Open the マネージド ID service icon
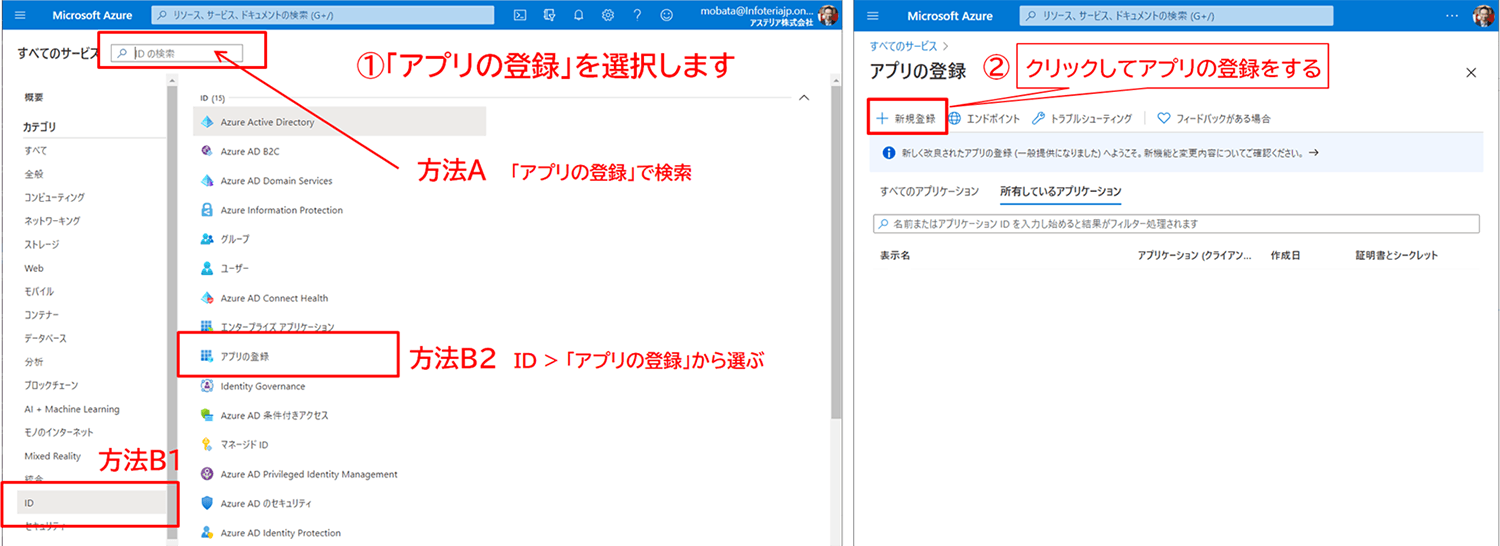The height and width of the screenshot is (546, 1500). point(208,444)
